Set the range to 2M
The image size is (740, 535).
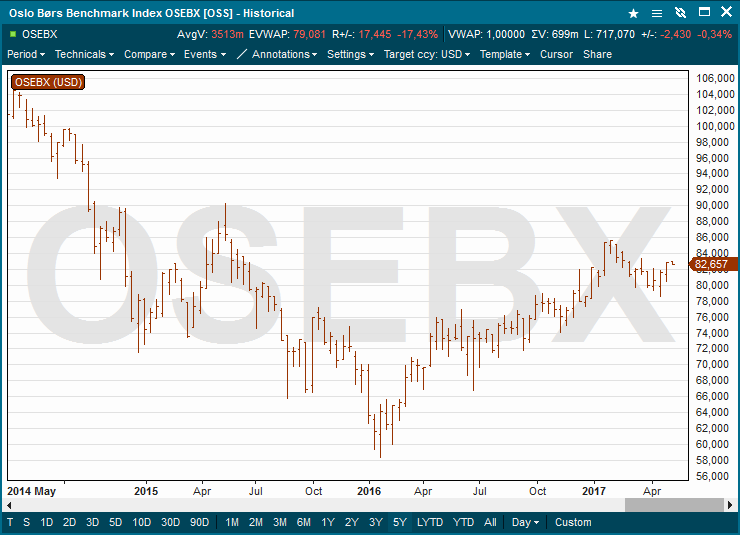[256, 522]
